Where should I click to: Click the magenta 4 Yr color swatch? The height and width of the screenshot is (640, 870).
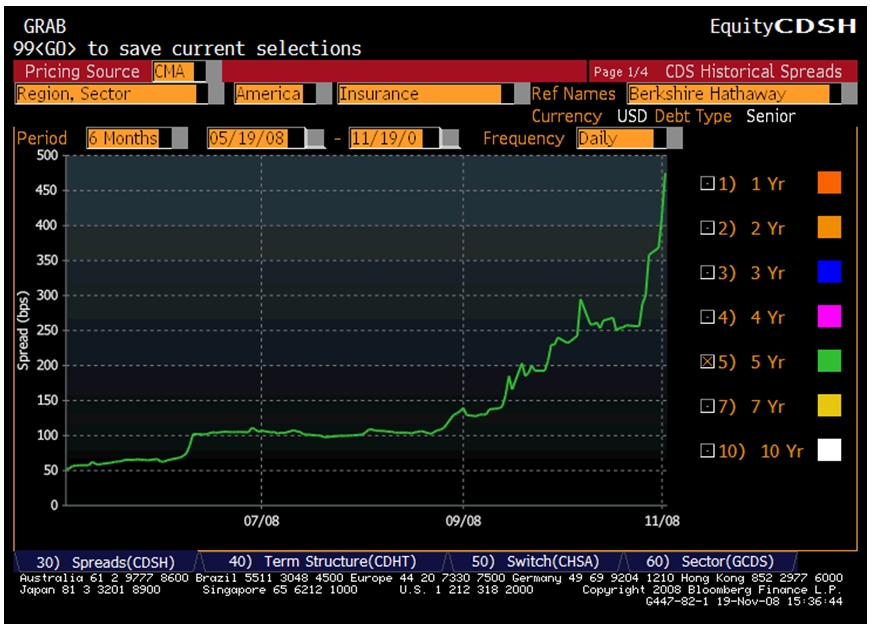click(829, 316)
